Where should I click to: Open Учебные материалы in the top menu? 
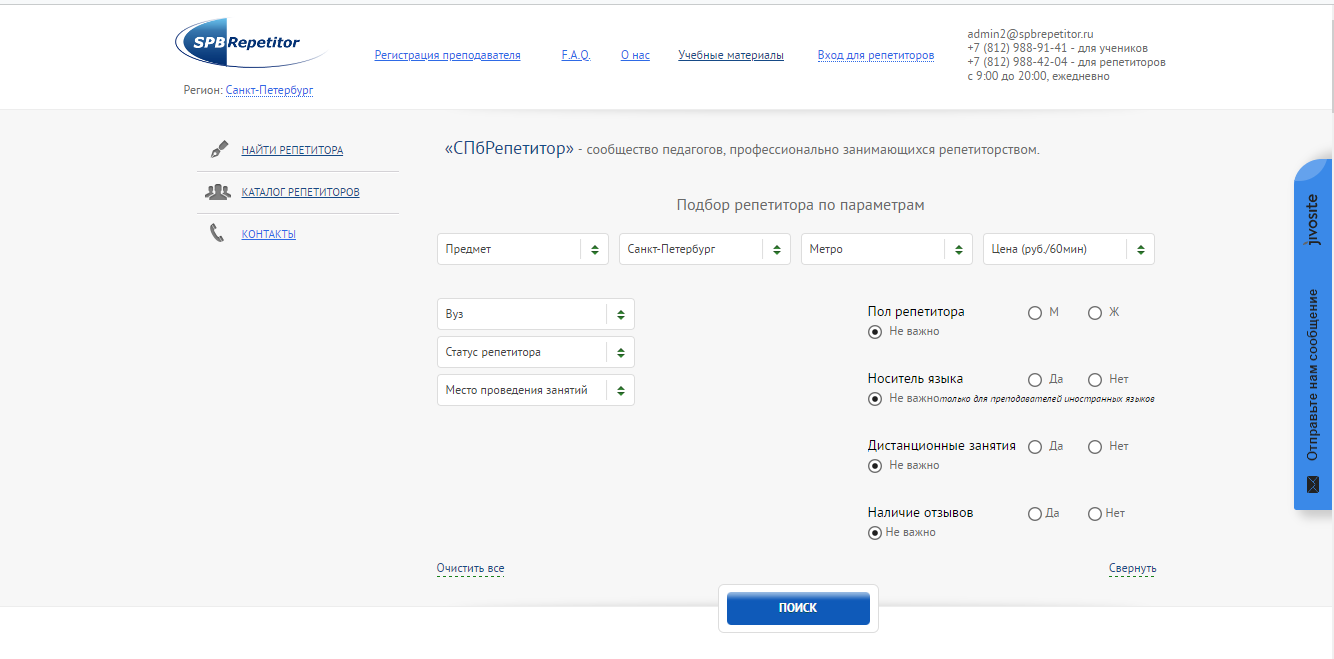pyautogui.click(x=731, y=55)
